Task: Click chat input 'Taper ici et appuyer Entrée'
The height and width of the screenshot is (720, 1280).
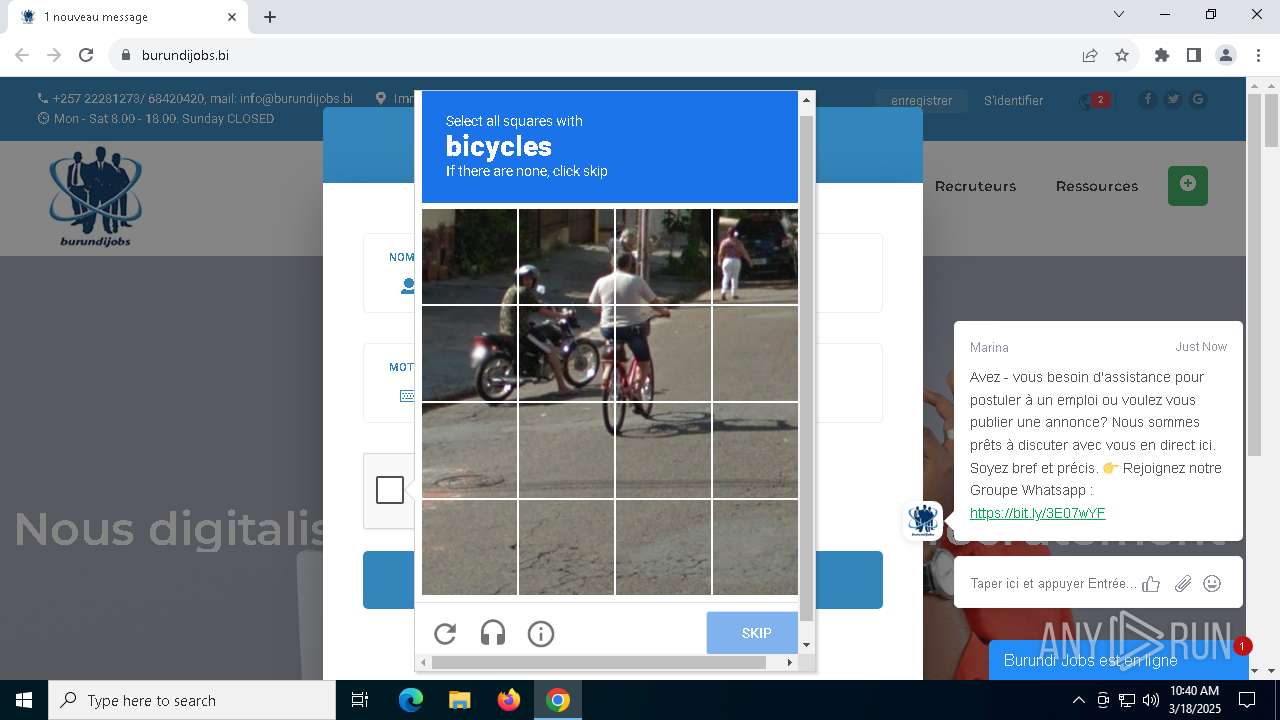Action: (x=1053, y=583)
